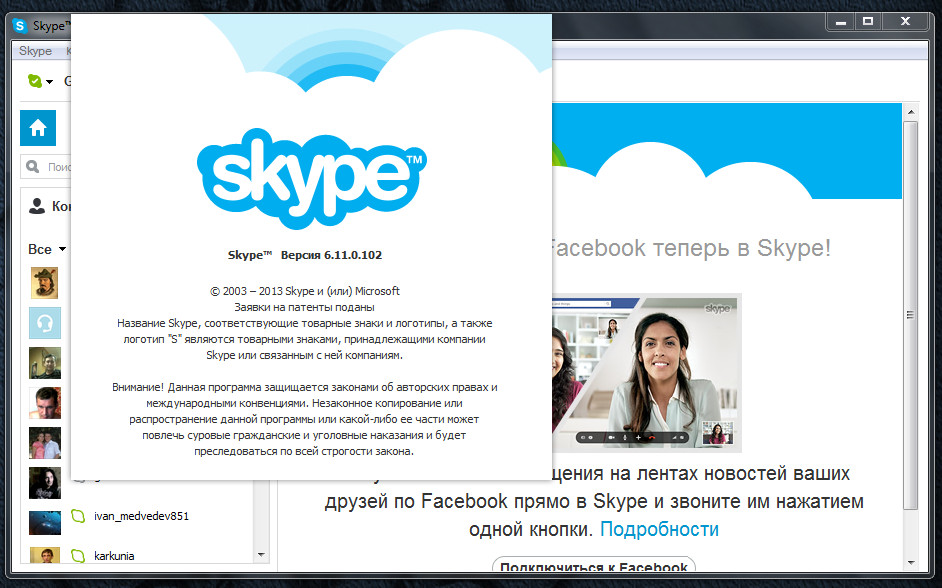Click the Home icon button
Screen dimensions: 942x588
tap(38, 128)
